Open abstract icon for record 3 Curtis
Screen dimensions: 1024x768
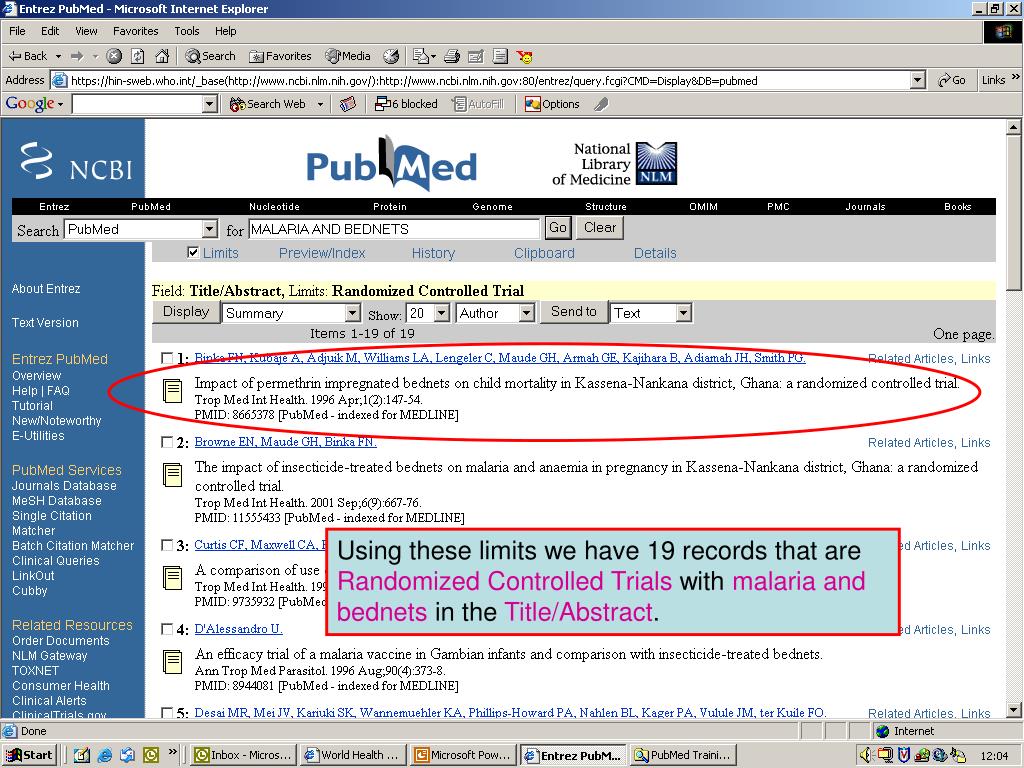point(172,578)
